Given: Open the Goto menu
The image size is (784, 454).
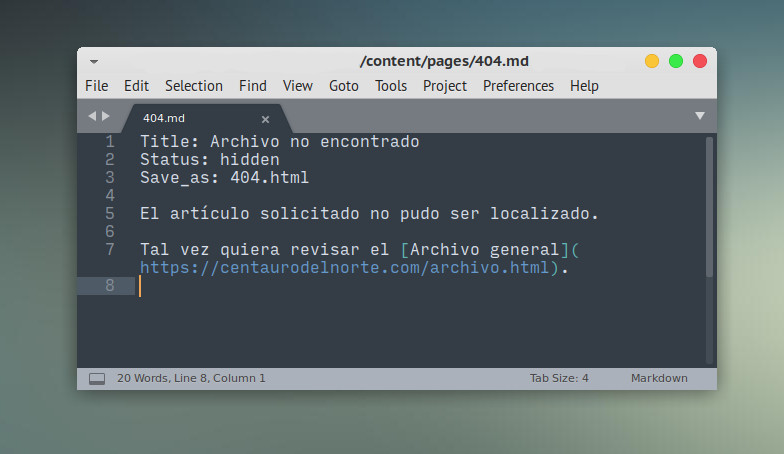Looking at the screenshot, I should [x=344, y=86].
